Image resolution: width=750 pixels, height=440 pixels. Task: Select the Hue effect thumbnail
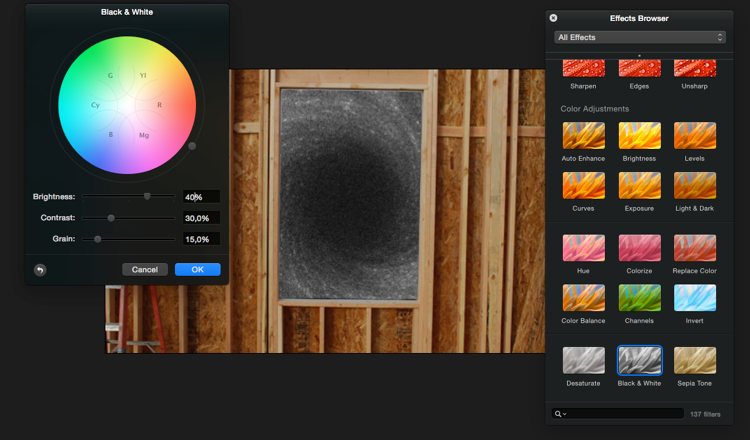point(584,248)
